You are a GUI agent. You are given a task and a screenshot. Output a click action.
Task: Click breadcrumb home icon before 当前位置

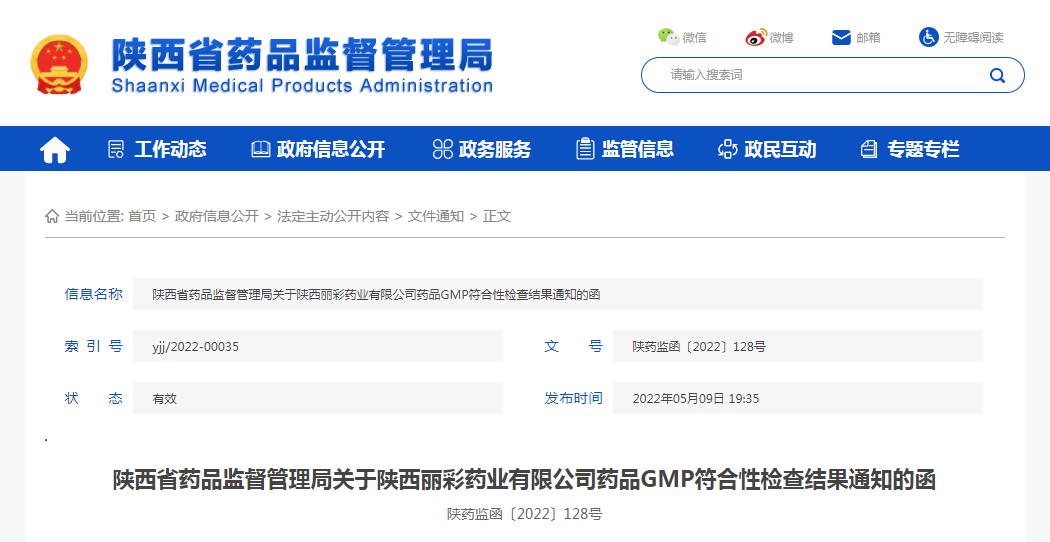tap(52, 216)
